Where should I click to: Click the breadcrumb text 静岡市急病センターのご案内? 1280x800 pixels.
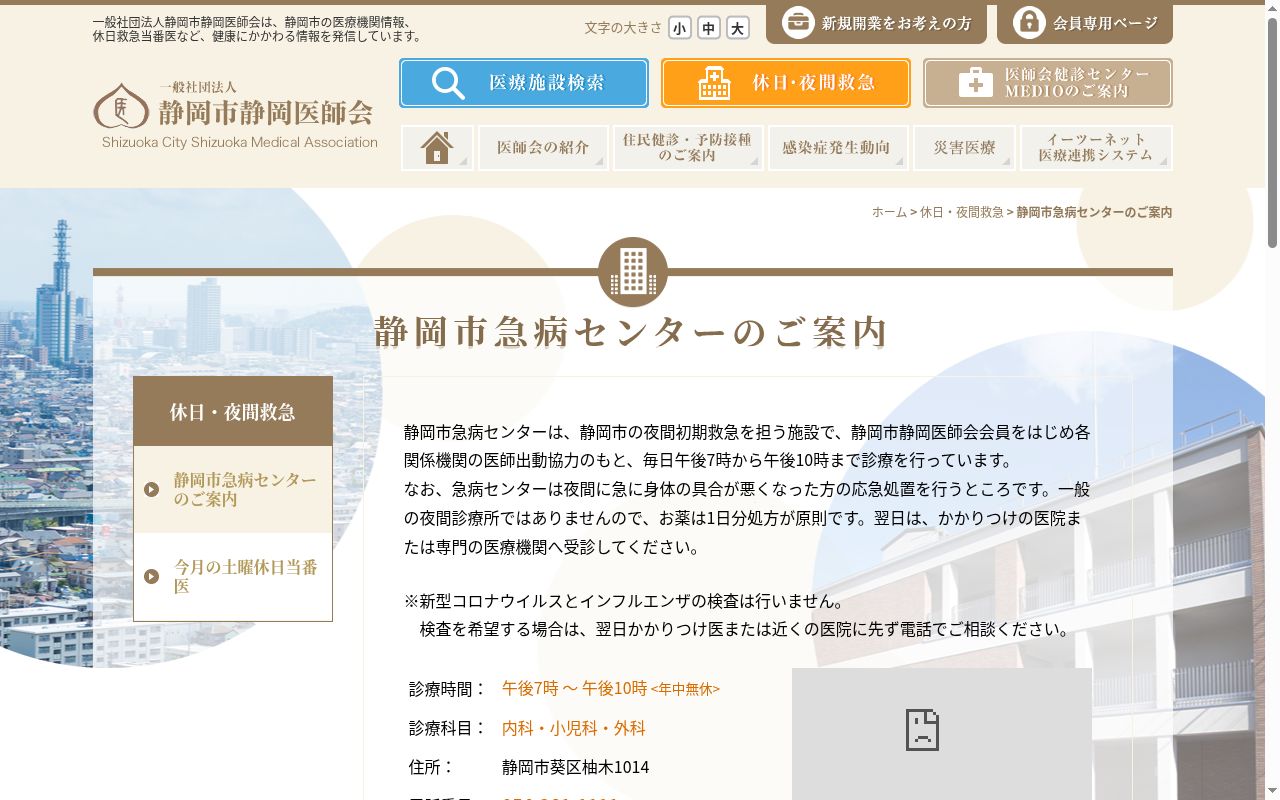pyautogui.click(x=1095, y=212)
